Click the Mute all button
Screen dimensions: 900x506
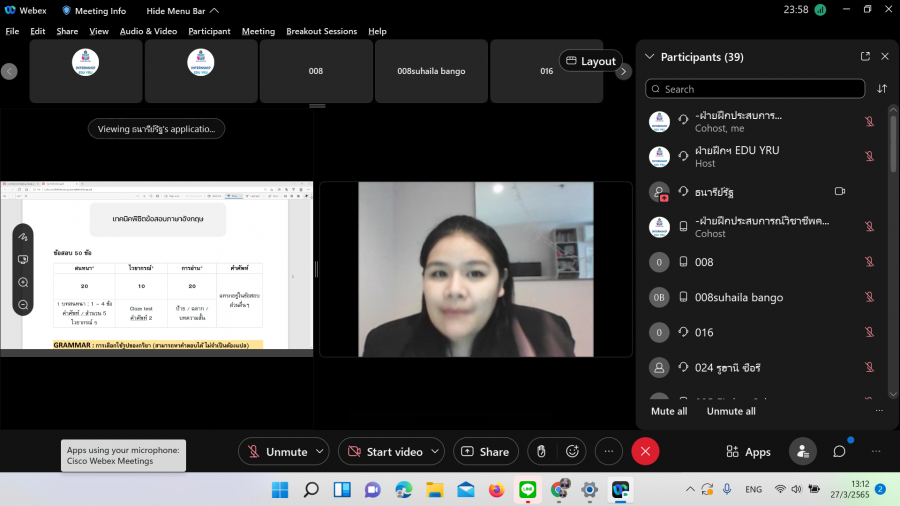coord(669,411)
